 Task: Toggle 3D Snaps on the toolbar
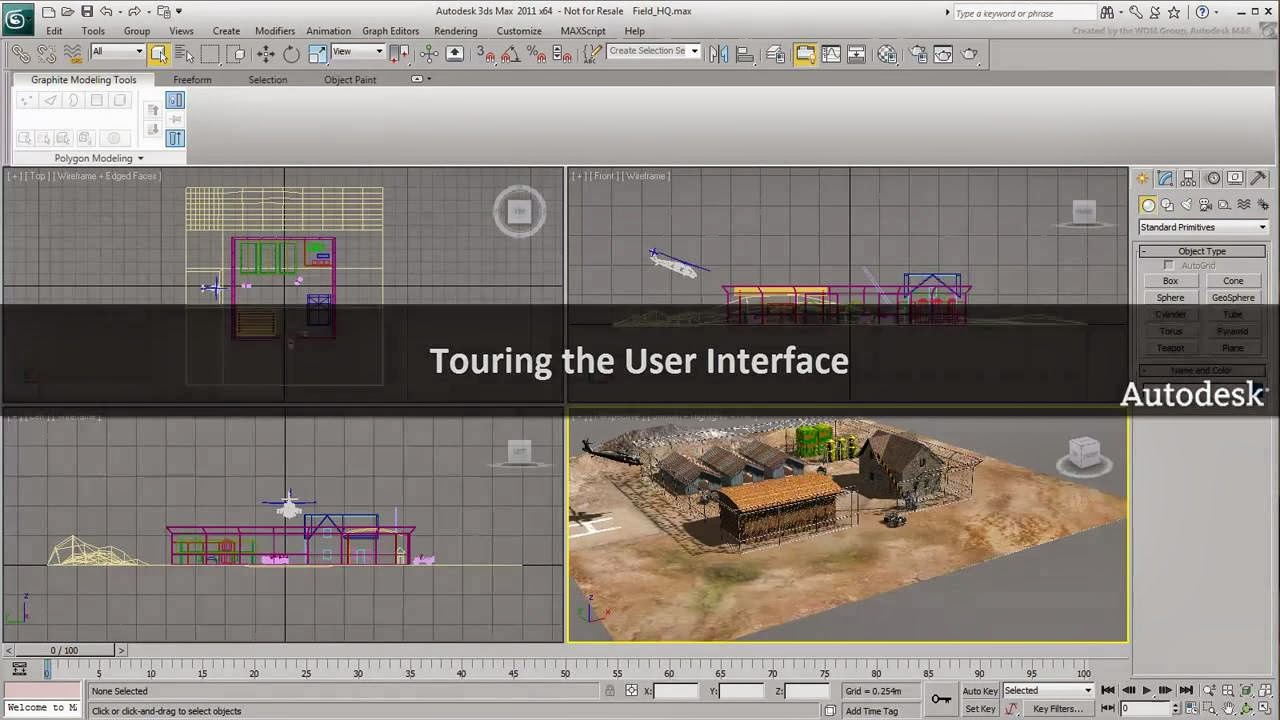pyautogui.click(x=488, y=53)
